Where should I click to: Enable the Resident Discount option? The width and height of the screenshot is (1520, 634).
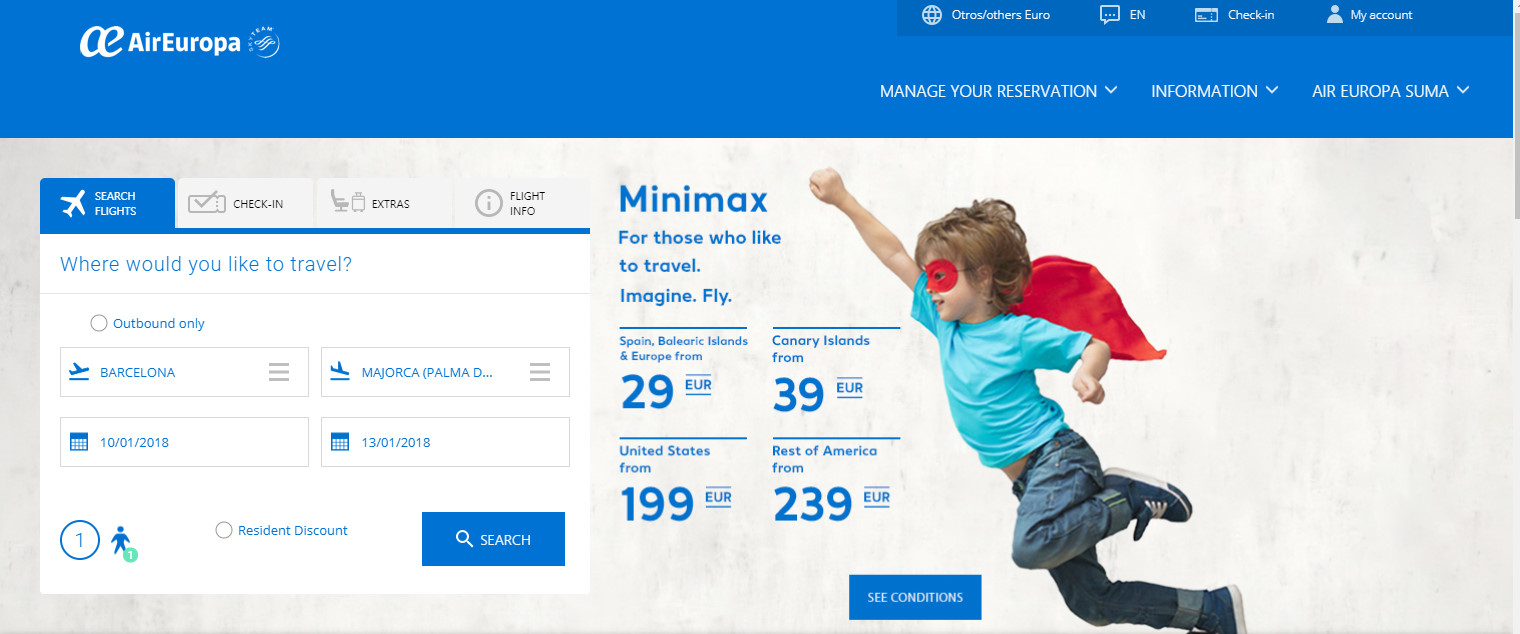point(224,530)
